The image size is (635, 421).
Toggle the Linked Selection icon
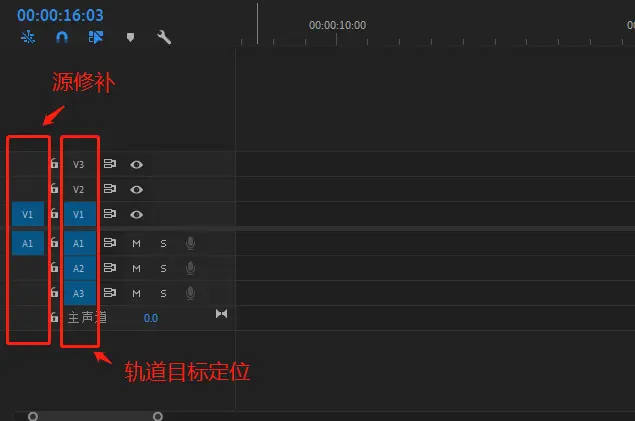[96, 37]
